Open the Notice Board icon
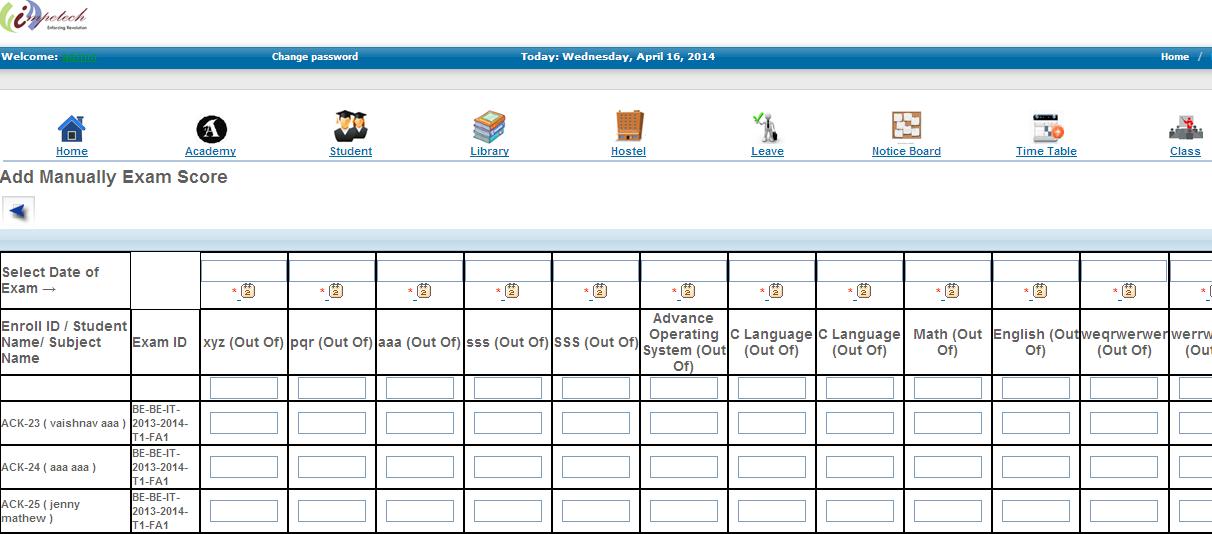 (906, 126)
